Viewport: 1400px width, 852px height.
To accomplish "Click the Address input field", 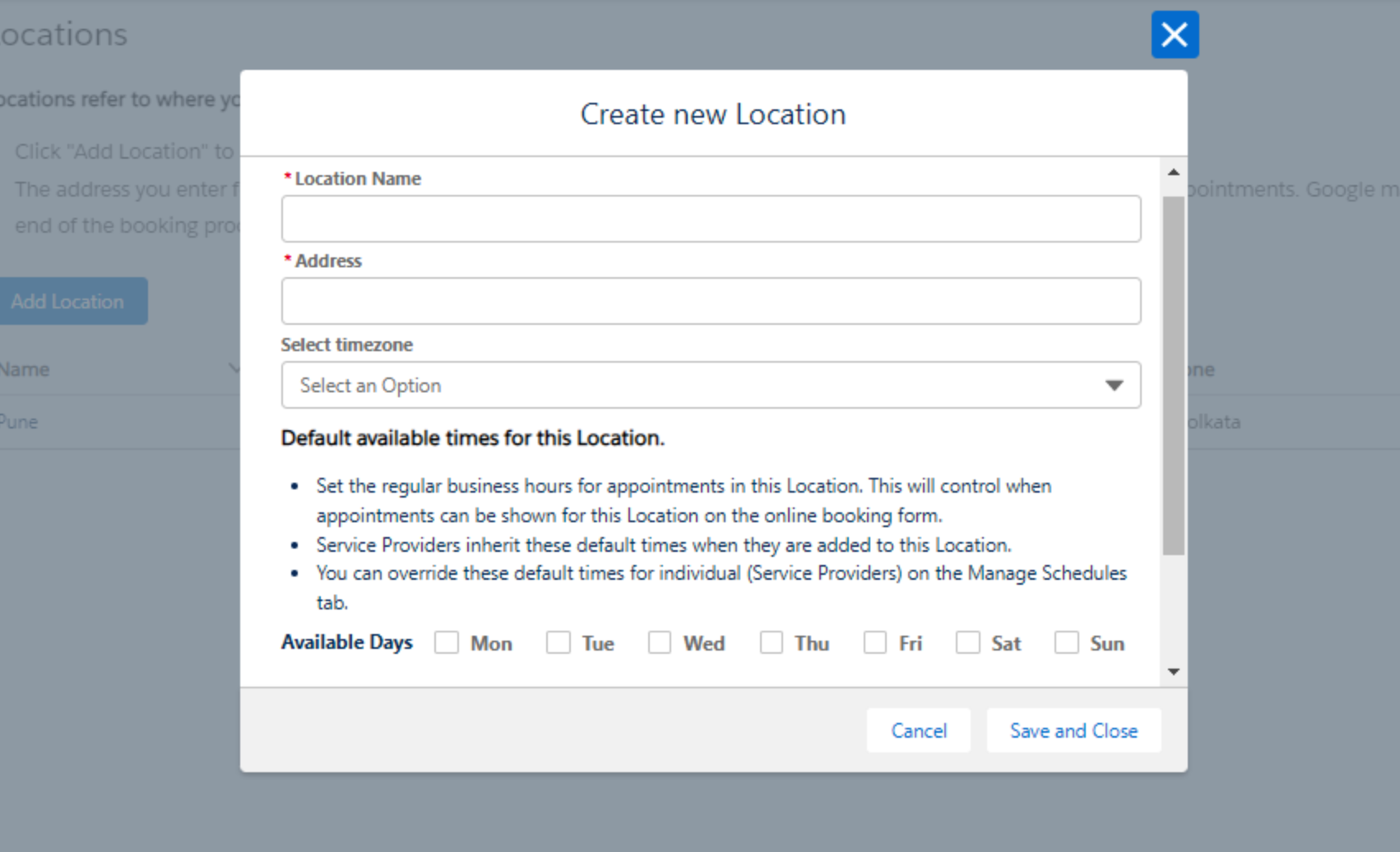I will click(711, 301).
